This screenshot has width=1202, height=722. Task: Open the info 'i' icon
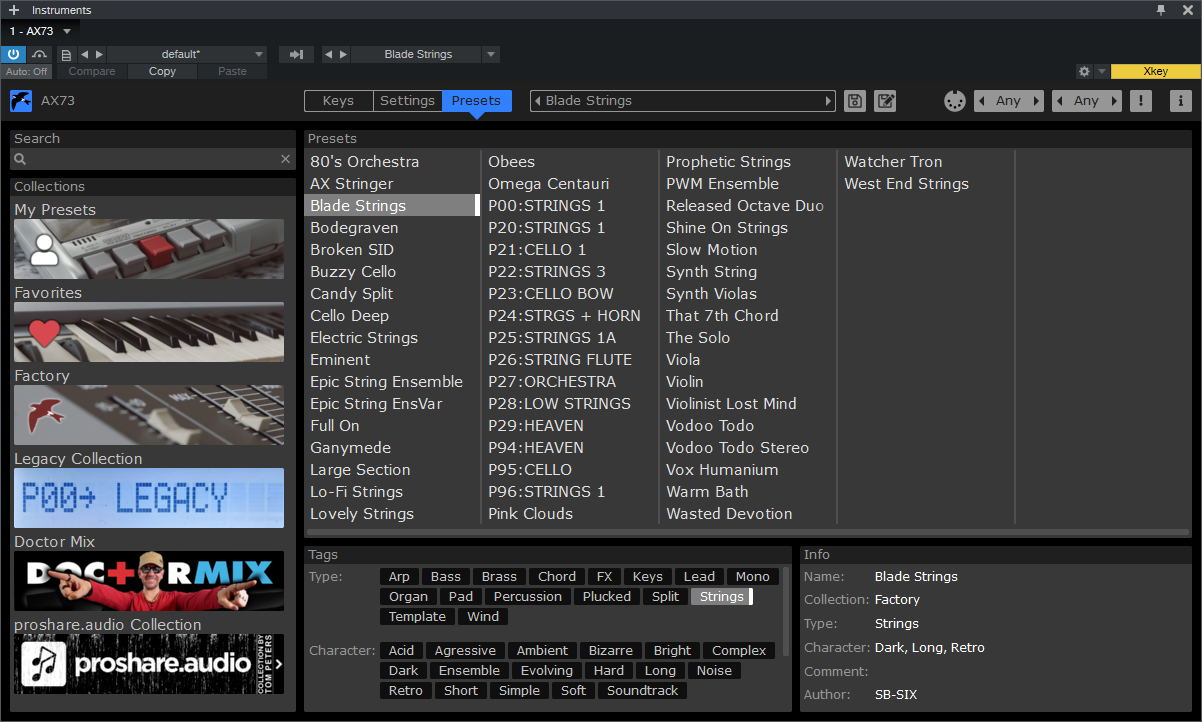coord(1180,101)
